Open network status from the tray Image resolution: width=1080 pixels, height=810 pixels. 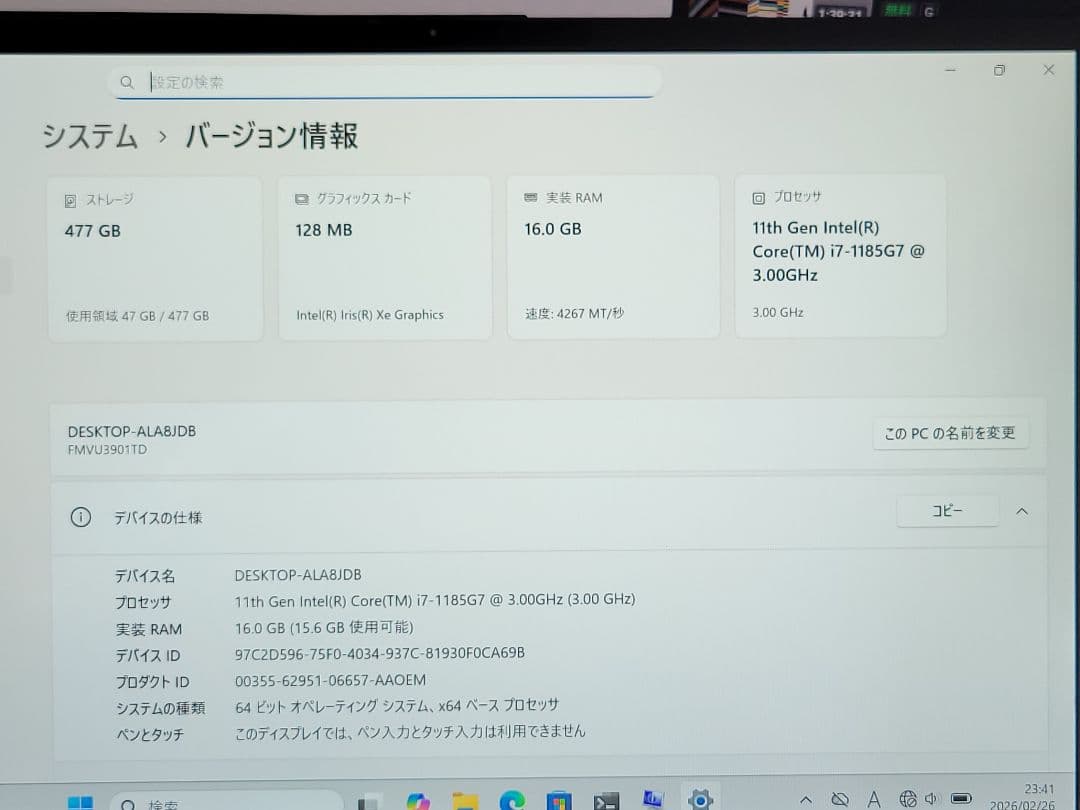coord(908,798)
